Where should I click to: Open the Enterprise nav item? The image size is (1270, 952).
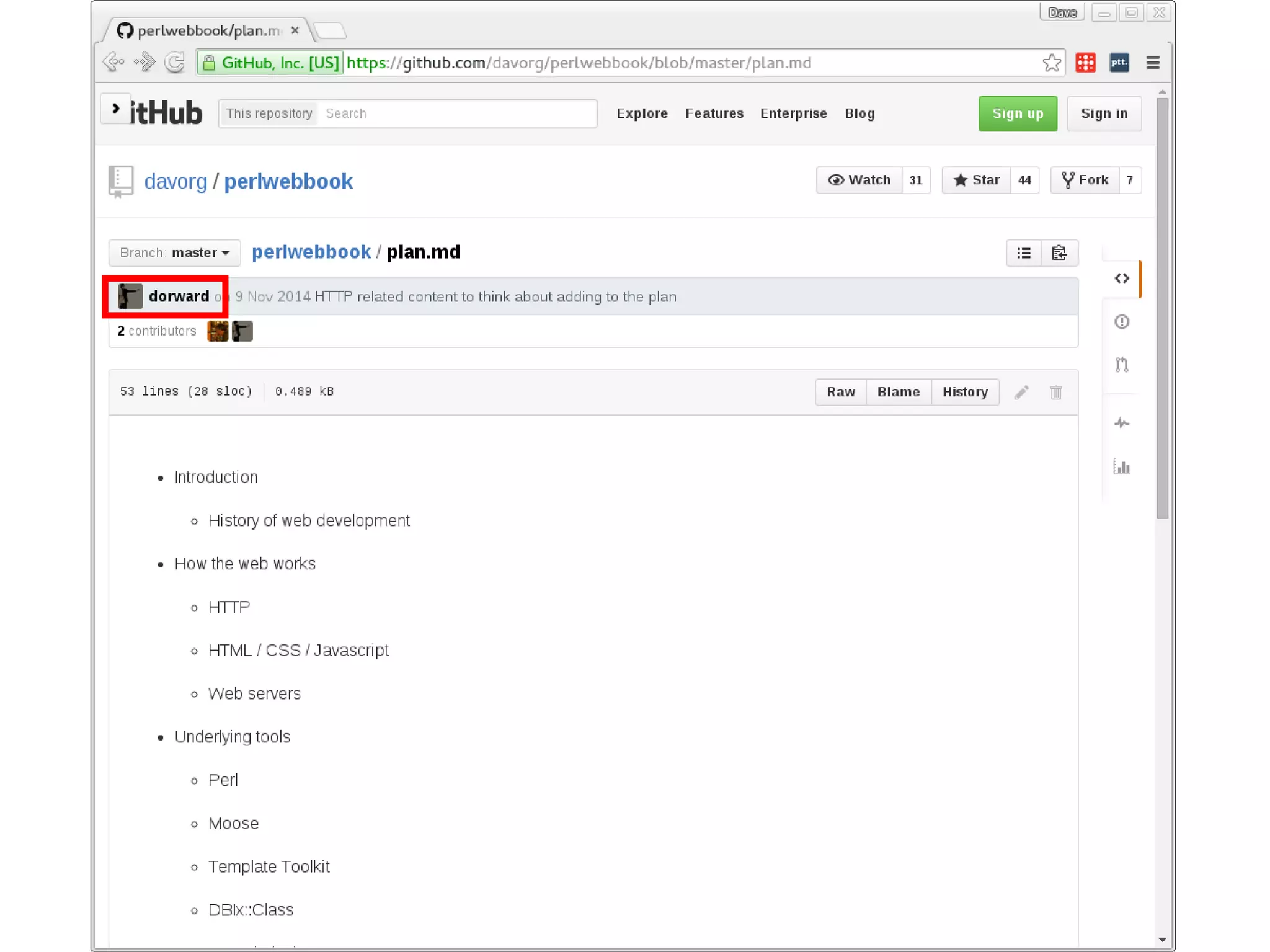tap(793, 113)
